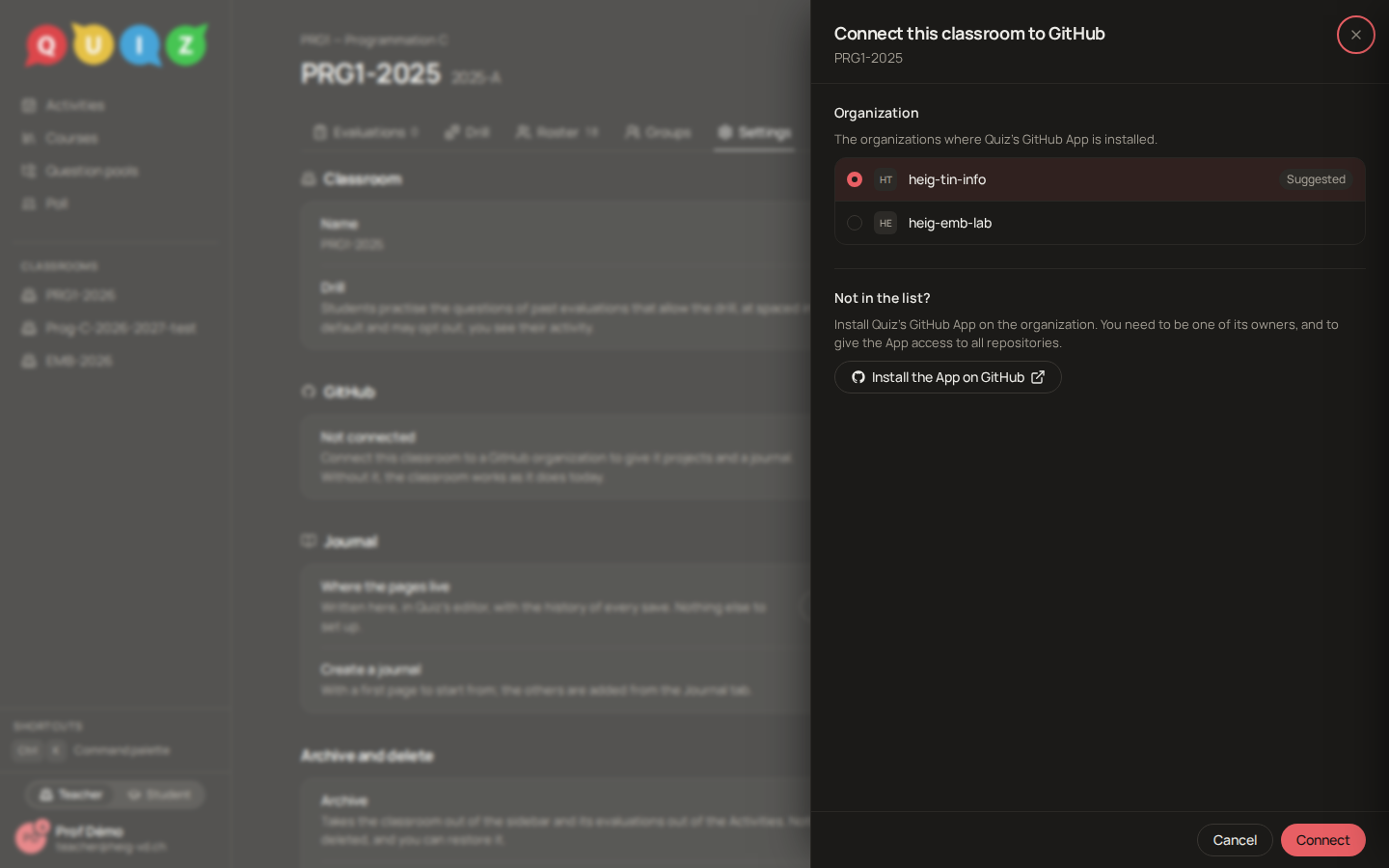The height and width of the screenshot is (868, 1389).
Task: Select the heig-tin-info radio button
Action: (855, 179)
